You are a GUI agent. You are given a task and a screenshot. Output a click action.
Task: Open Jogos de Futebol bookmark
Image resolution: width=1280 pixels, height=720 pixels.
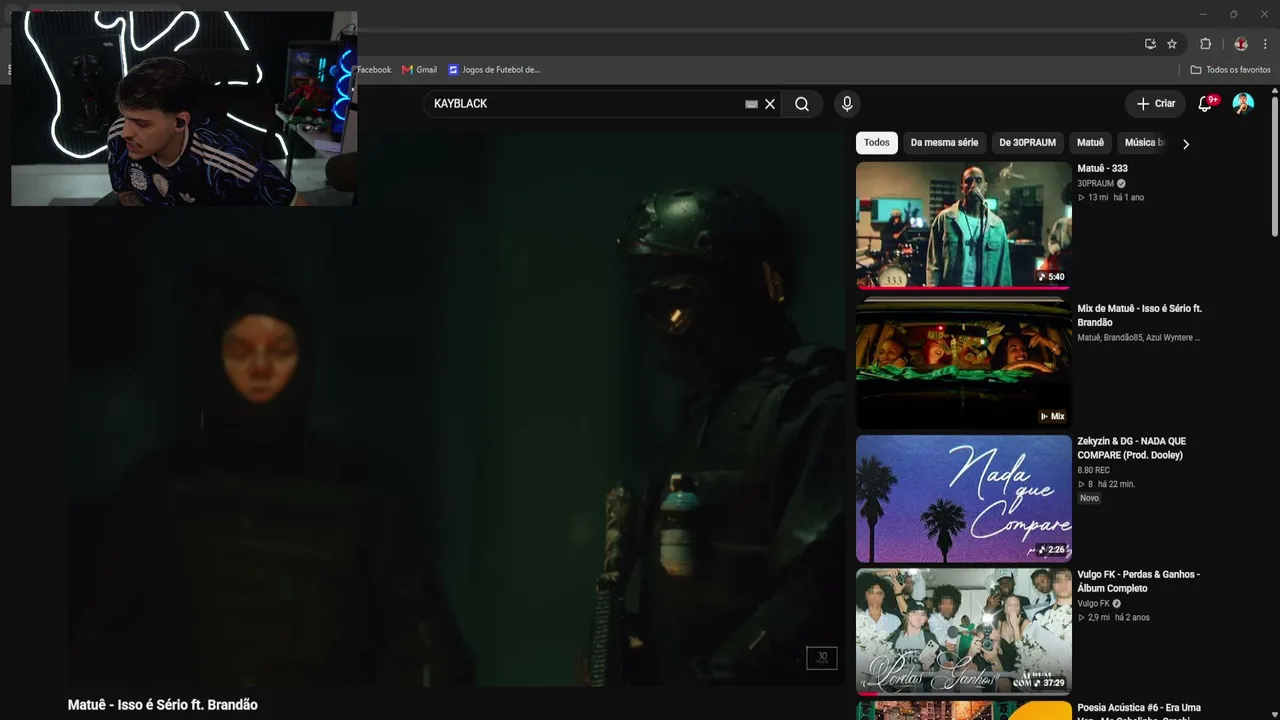494,70
